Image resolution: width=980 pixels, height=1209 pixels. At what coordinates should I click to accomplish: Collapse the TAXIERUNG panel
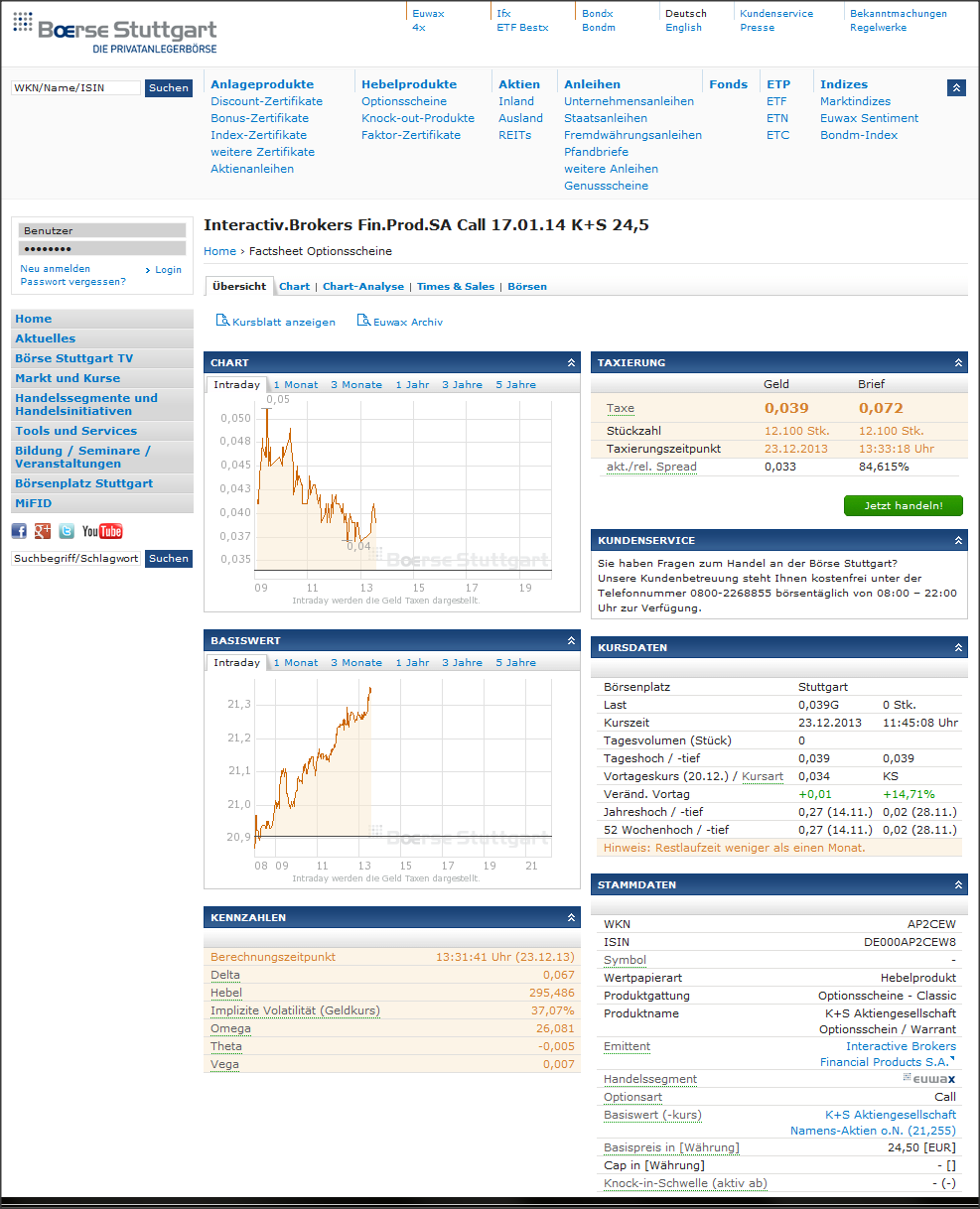958,363
